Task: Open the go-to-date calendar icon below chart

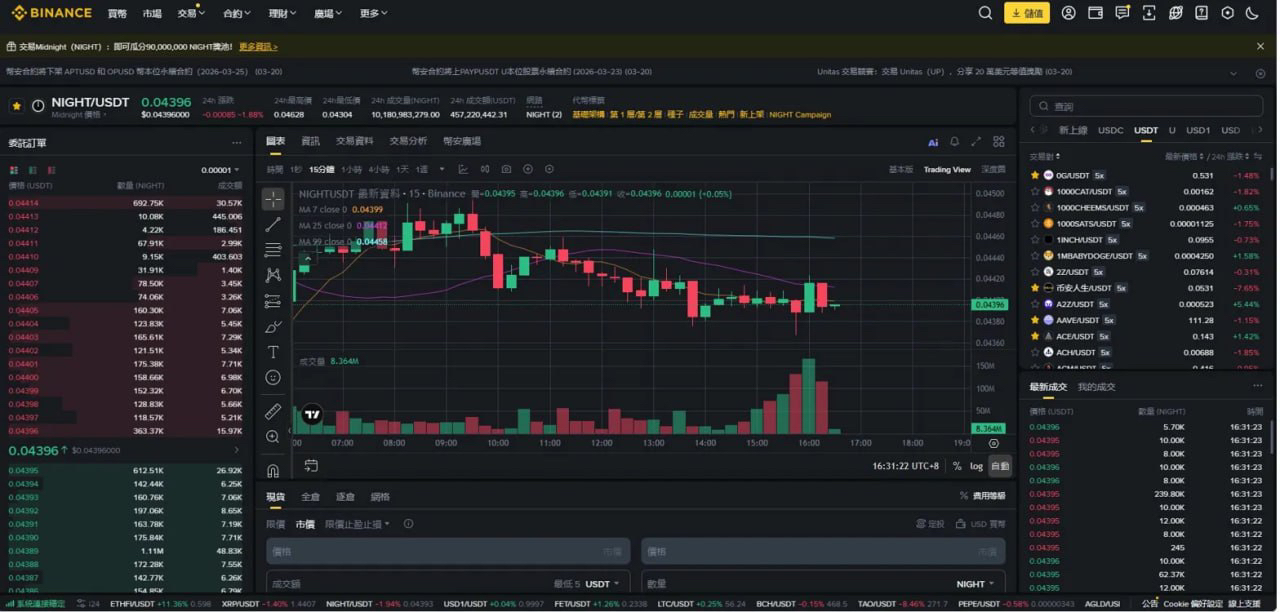Action: coord(311,466)
